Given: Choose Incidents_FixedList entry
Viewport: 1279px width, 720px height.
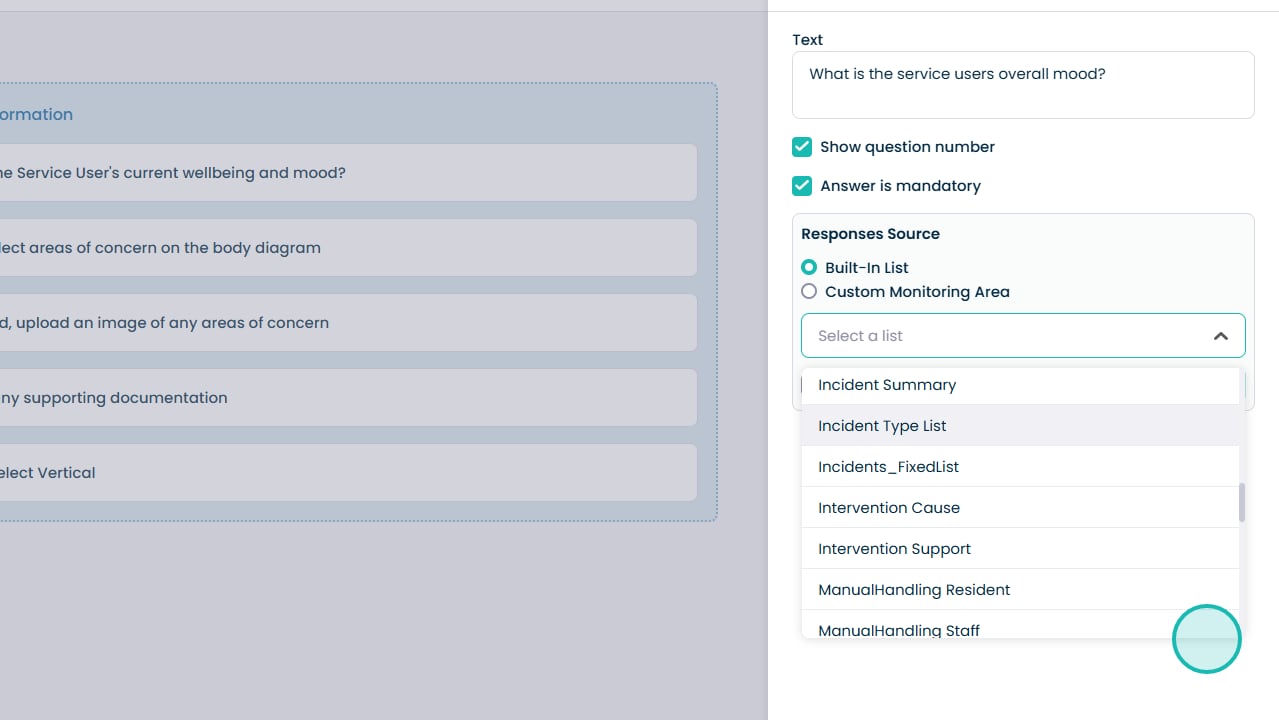Looking at the screenshot, I should 888,467.
